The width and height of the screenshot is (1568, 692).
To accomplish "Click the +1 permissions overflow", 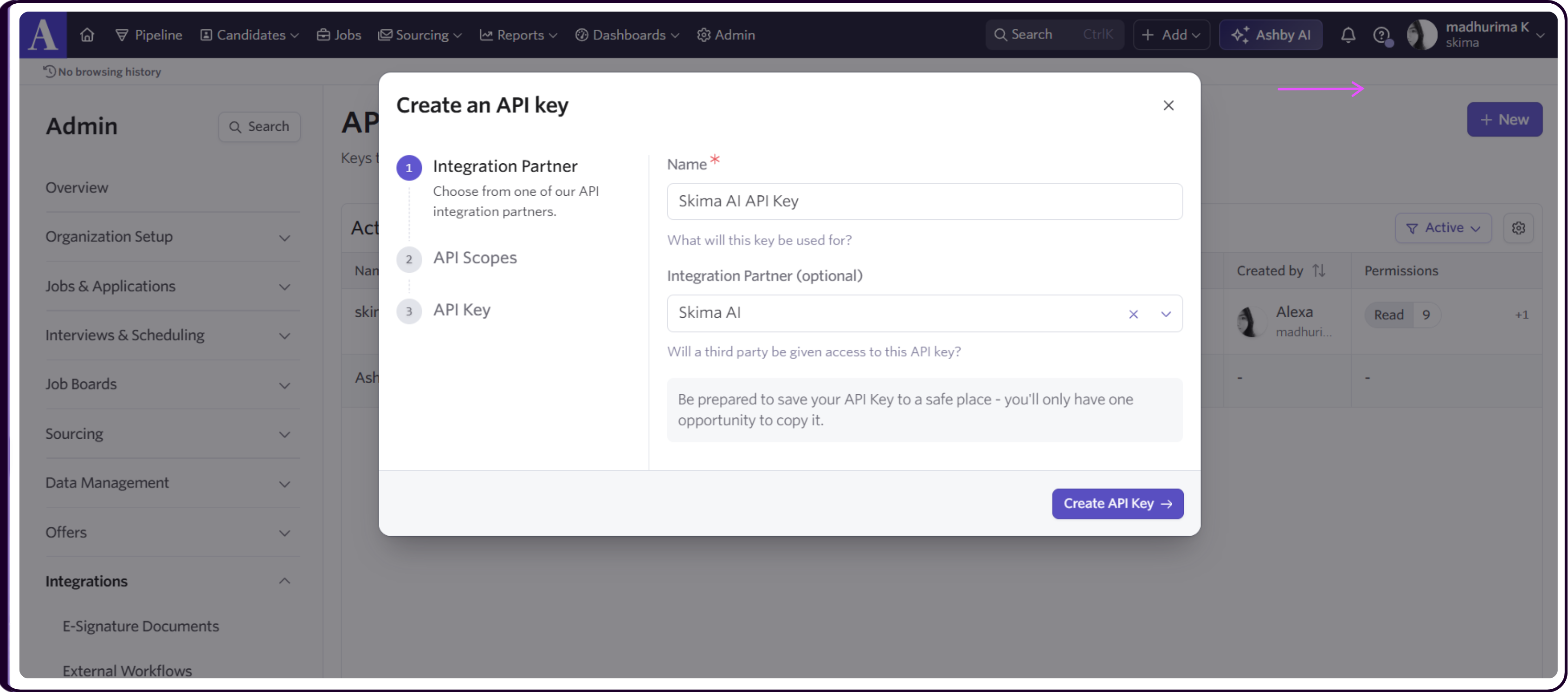I will [x=1521, y=314].
